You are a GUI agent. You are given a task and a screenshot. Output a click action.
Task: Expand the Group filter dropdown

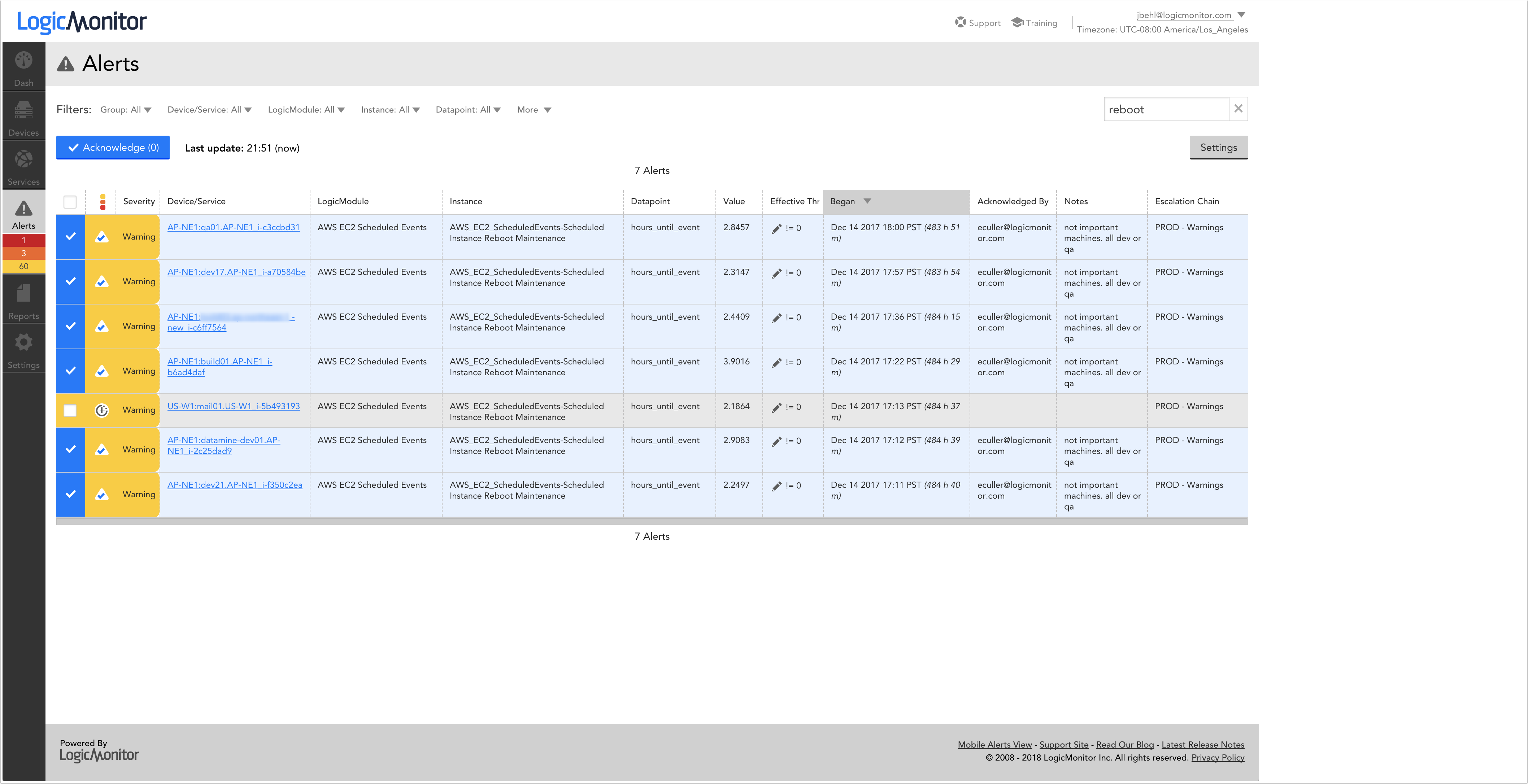(126, 110)
